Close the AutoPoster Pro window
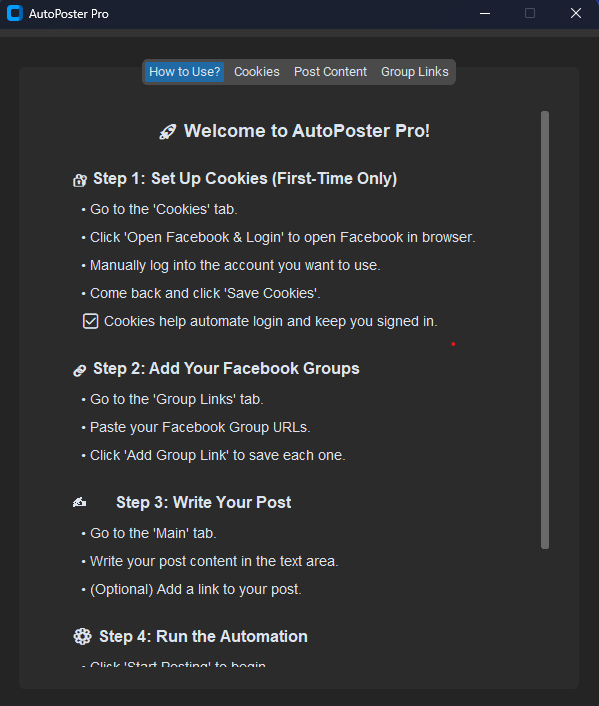This screenshot has width=599, height=706. pos(576,14)
